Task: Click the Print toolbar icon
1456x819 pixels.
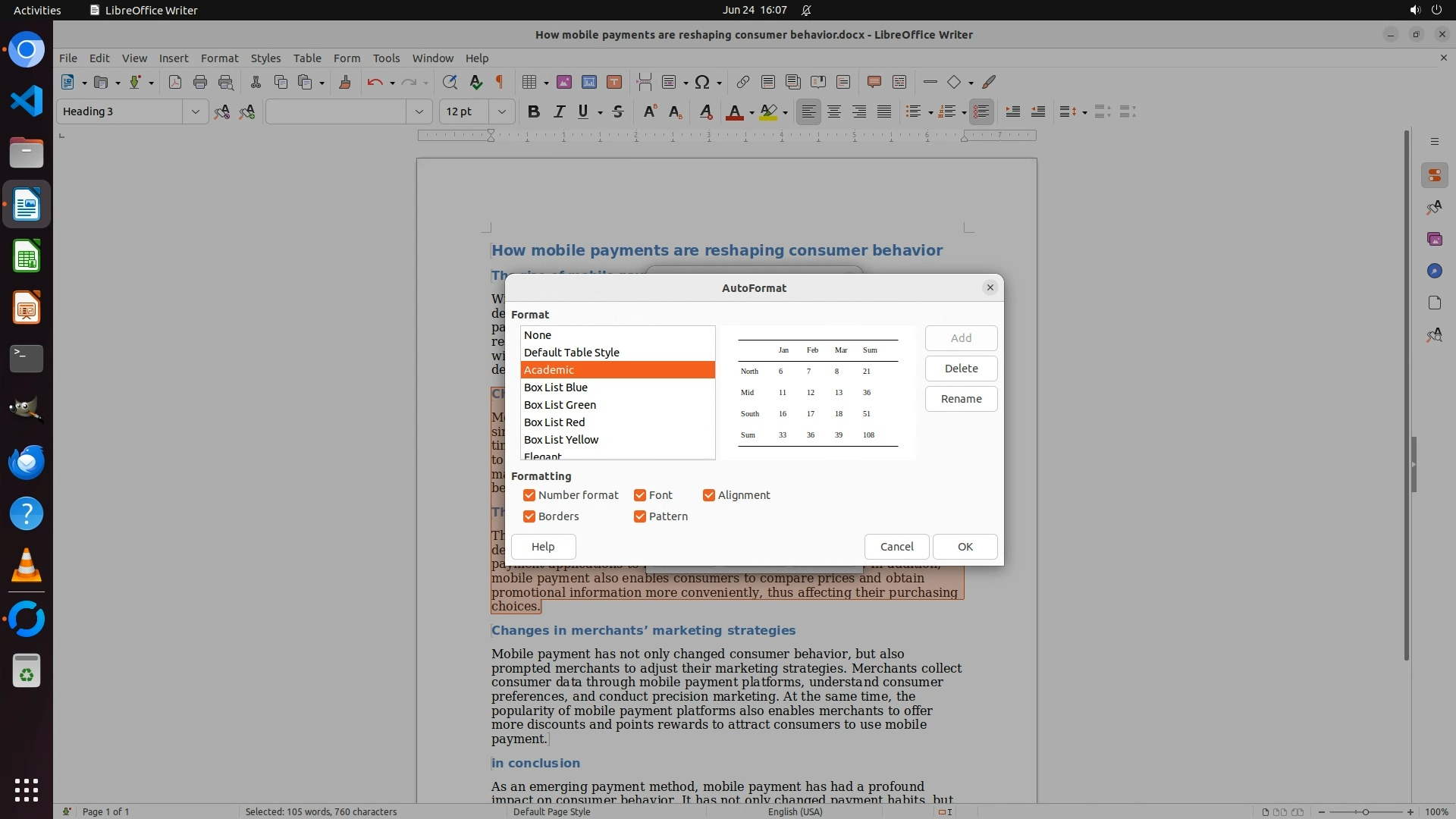Action: coord(200,82)
